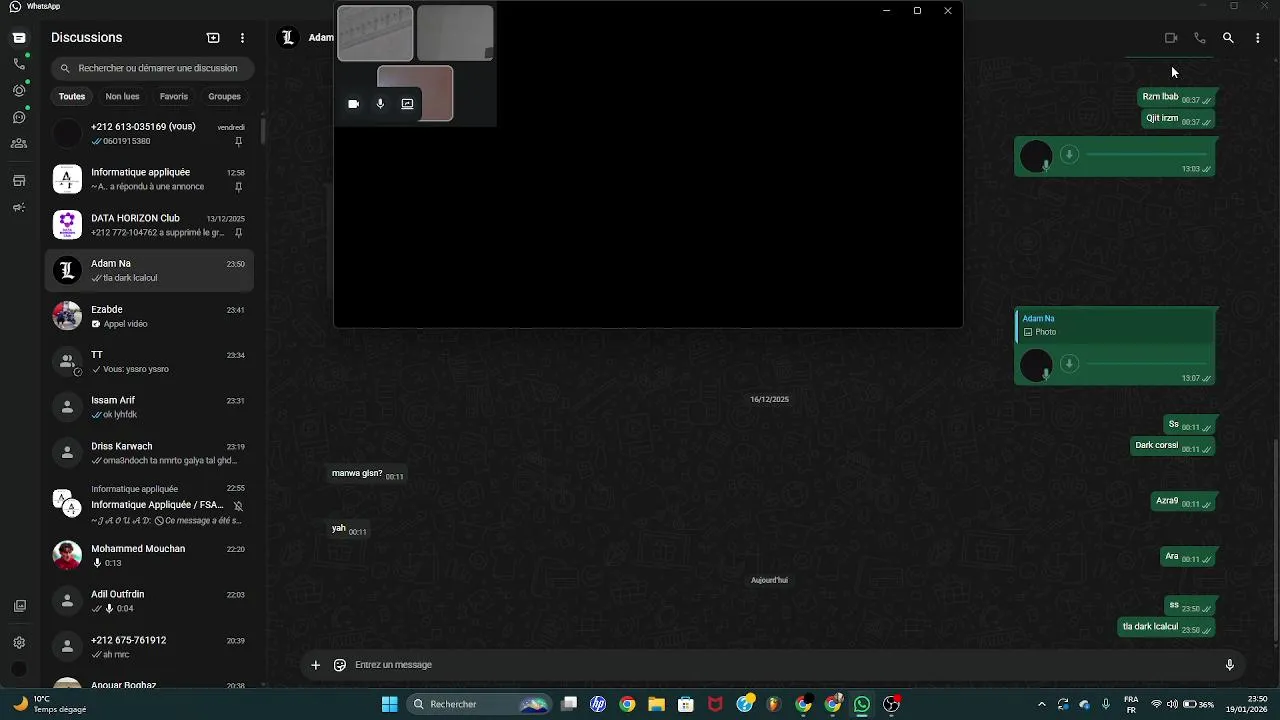The width and height of the screenshot is (1280, 720).
Task: Open WhatsApp Settings gear icon
Action: pyautogui.click(x=19, y=643)
